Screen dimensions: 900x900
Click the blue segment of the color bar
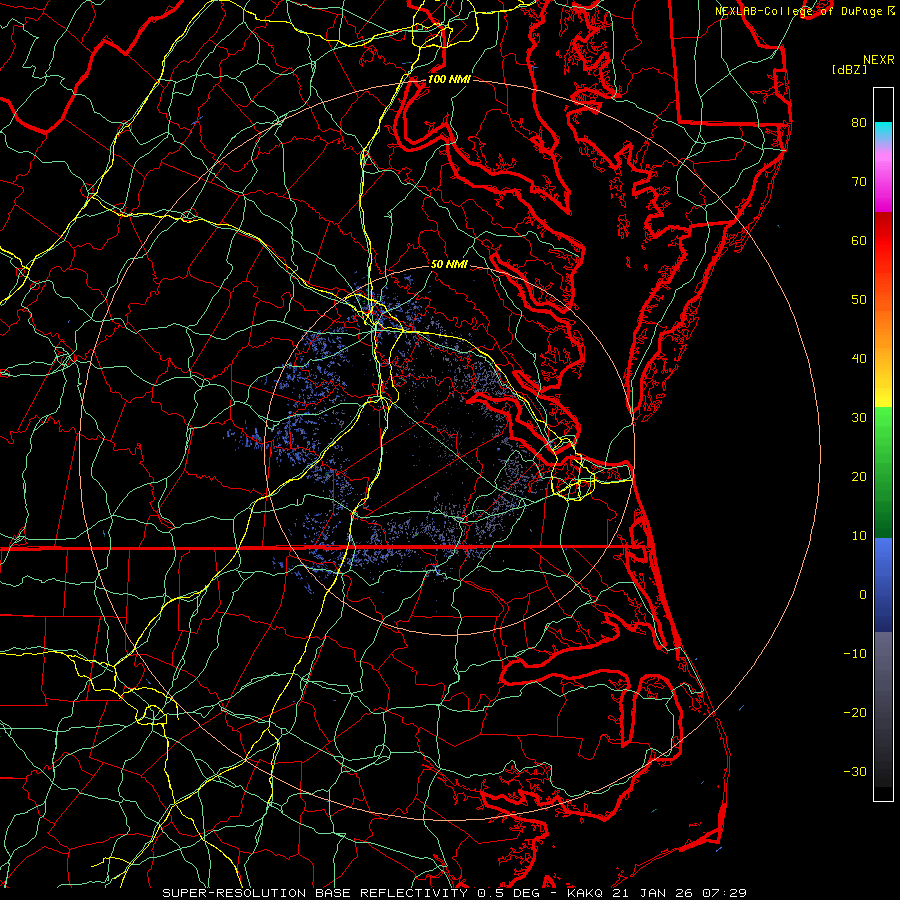883,584
